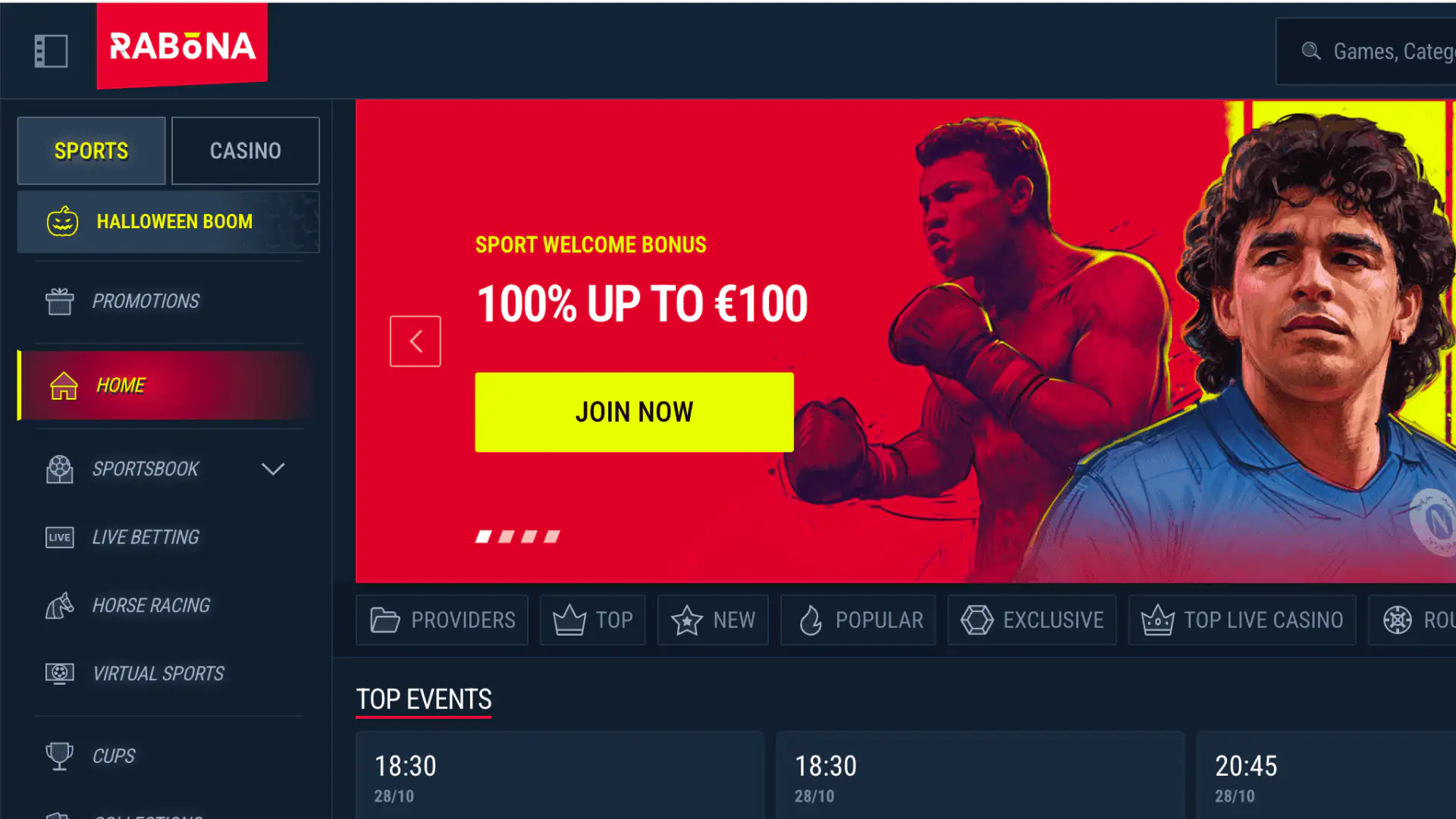The width and height of the screenshot is (1456, 819).
Task: Open Cups trophy icon
Action: (59, 756)
